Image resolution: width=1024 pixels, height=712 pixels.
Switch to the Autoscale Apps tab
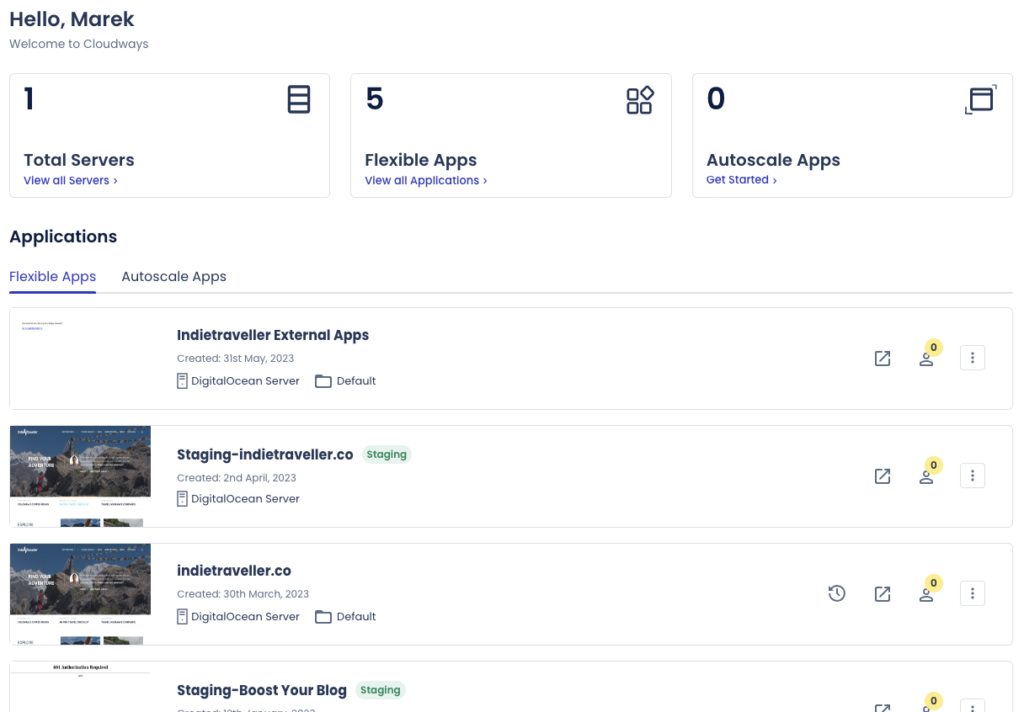(174, 276)
